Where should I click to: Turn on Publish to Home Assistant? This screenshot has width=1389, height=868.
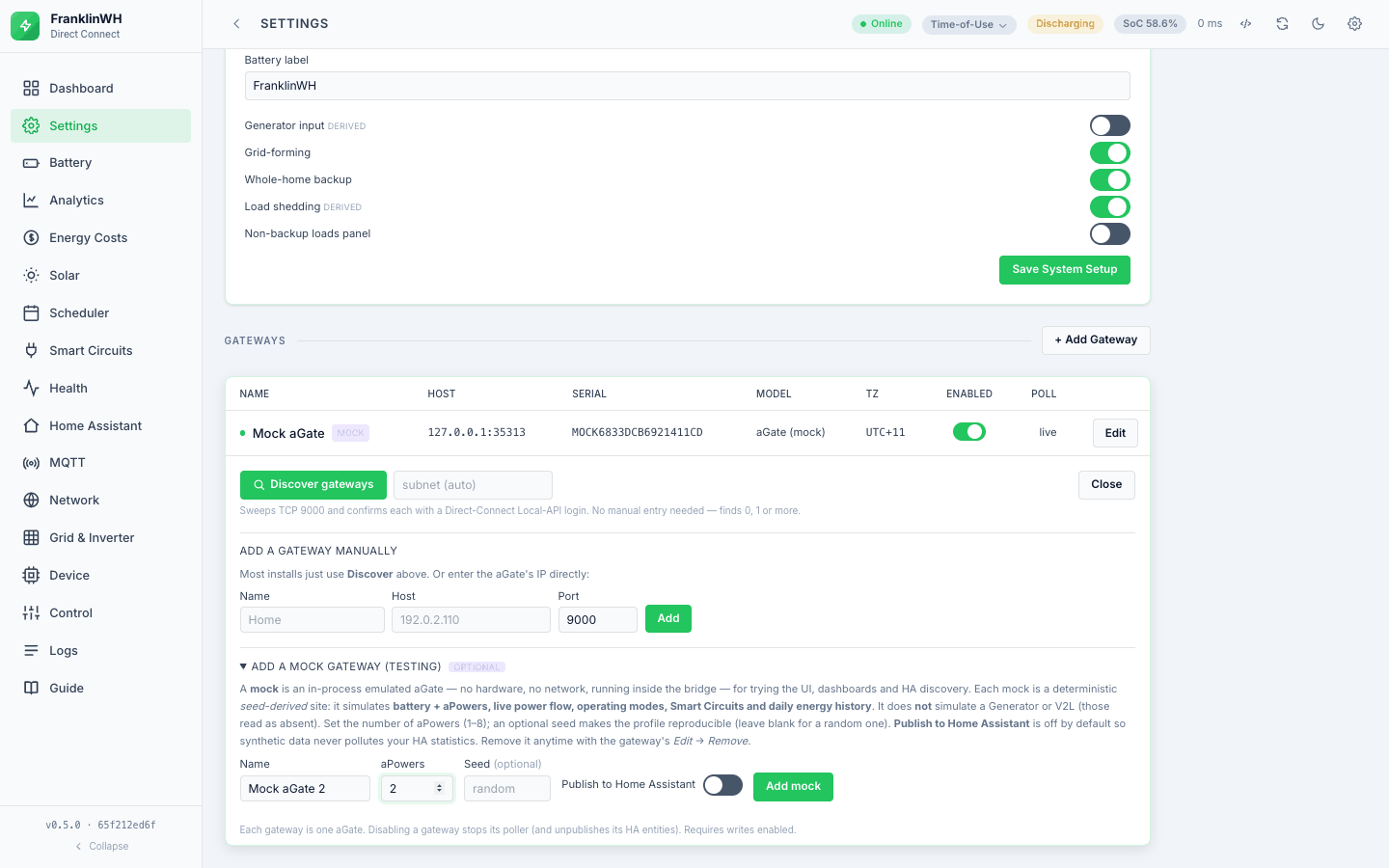pos(722,785)
